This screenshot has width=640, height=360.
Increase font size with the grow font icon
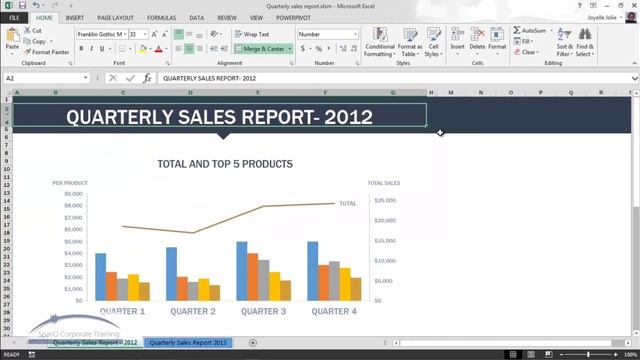coord(154,34)
